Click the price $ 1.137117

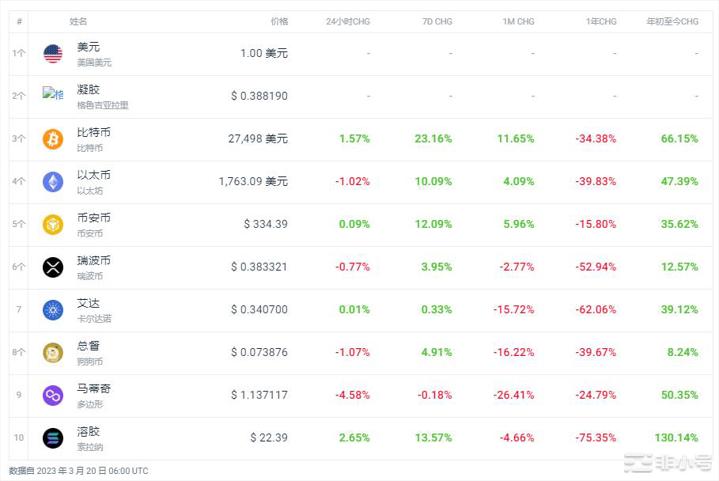click(x=259, y=395)
